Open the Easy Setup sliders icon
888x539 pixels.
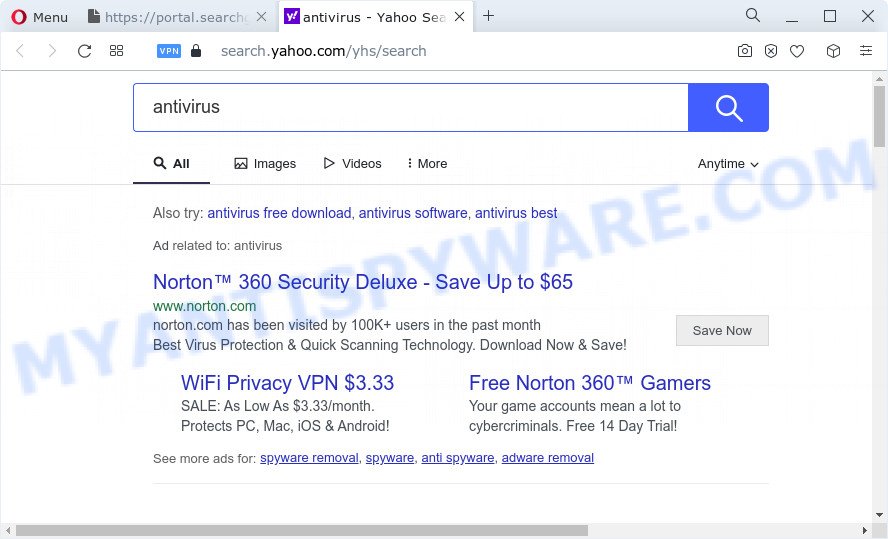(x=866, y=50)
